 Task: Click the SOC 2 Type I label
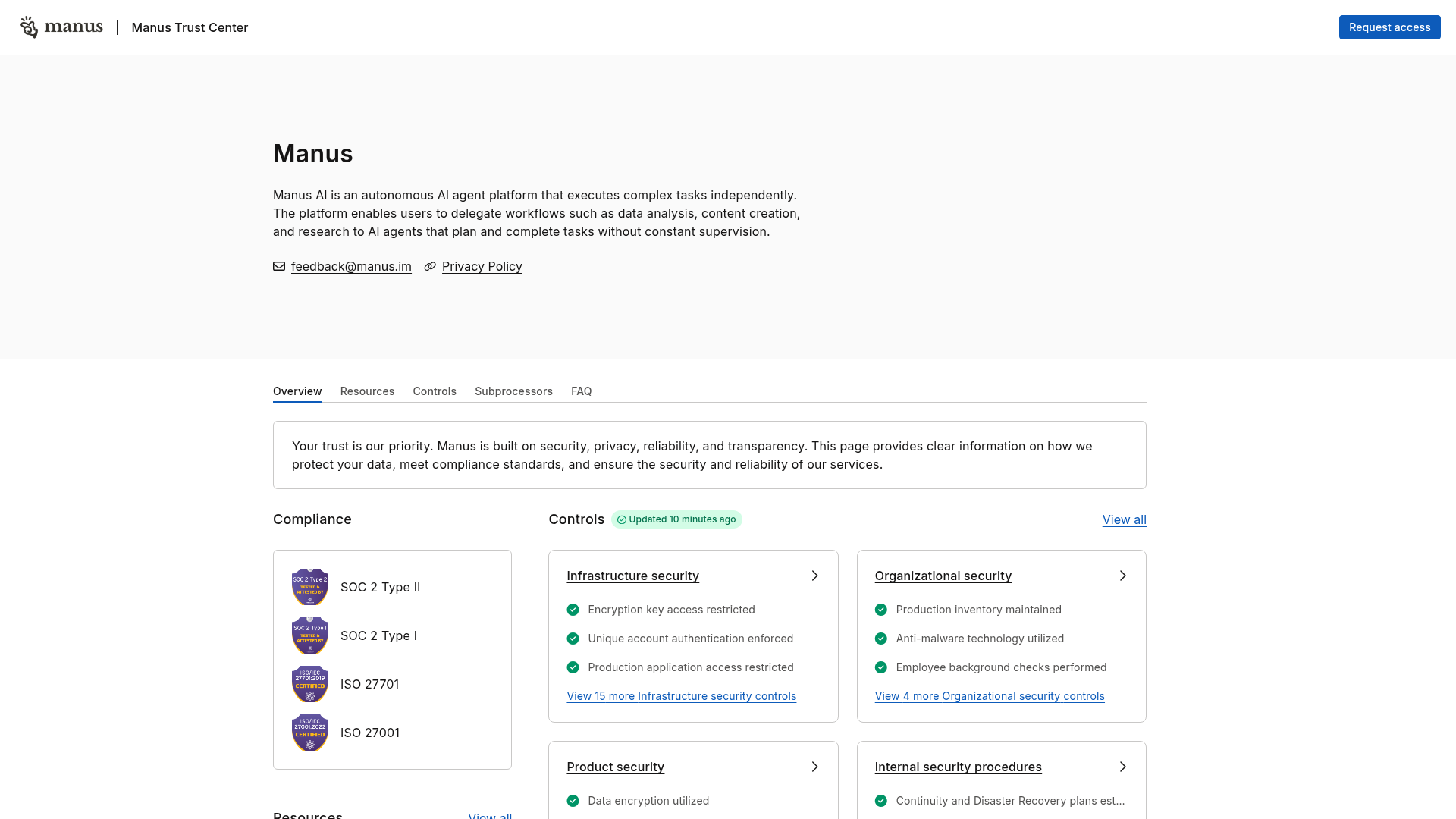tap(378, 635)
